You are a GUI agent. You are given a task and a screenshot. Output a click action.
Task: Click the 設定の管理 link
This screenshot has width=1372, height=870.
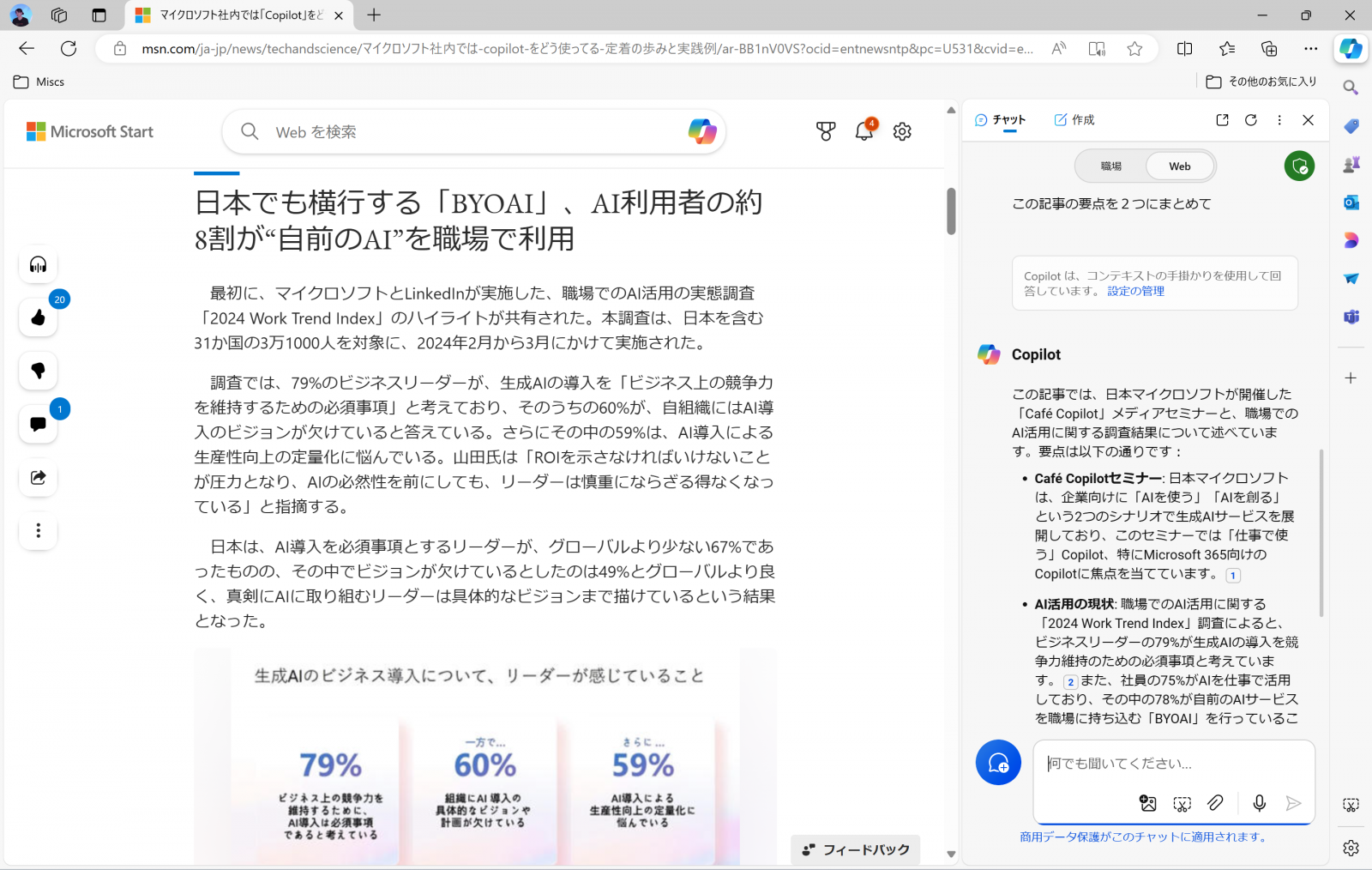pos(1135,291)
